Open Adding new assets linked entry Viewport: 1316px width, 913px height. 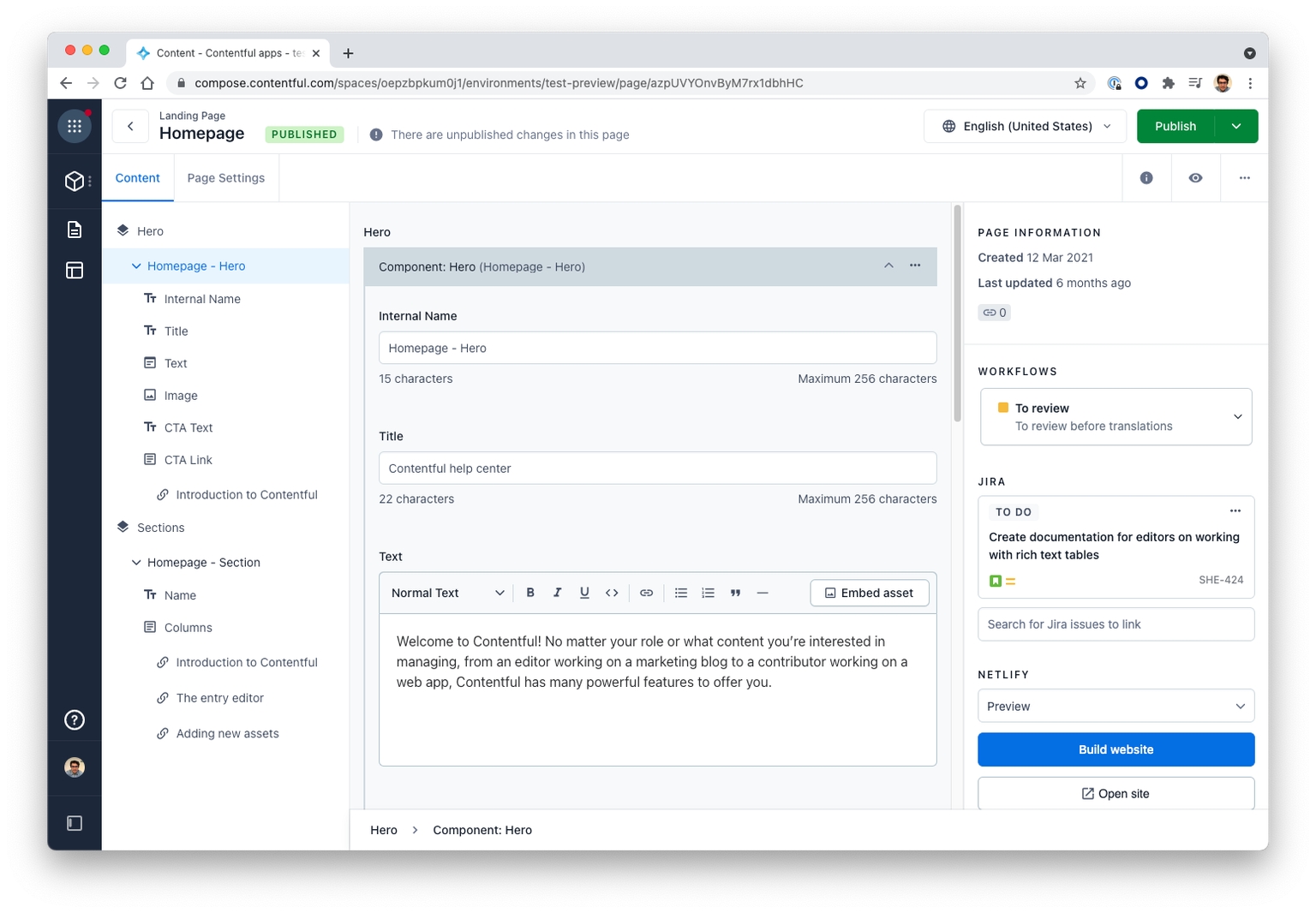(228, 733)
